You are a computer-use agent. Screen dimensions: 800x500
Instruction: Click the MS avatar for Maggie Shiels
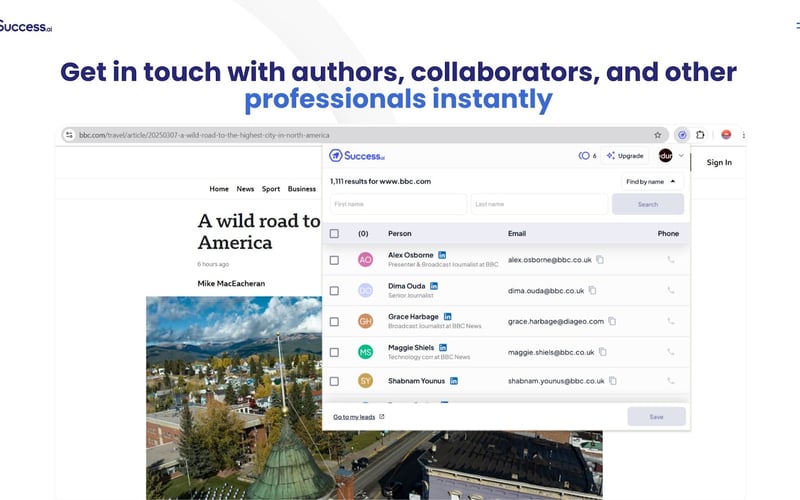365,352
